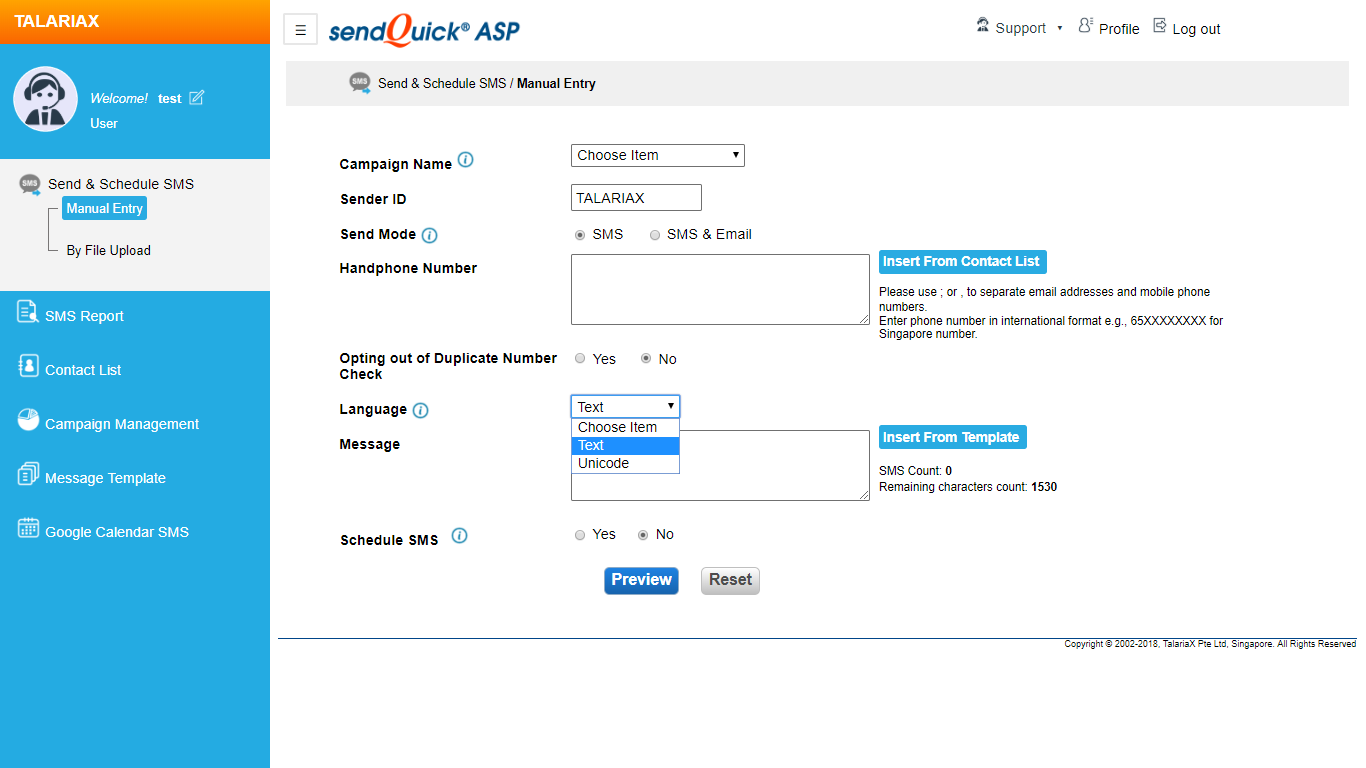Screen dimensions: 1366x768
Task: Expand the Support dropdown arrow
Action: click(x=1059, y=29)
